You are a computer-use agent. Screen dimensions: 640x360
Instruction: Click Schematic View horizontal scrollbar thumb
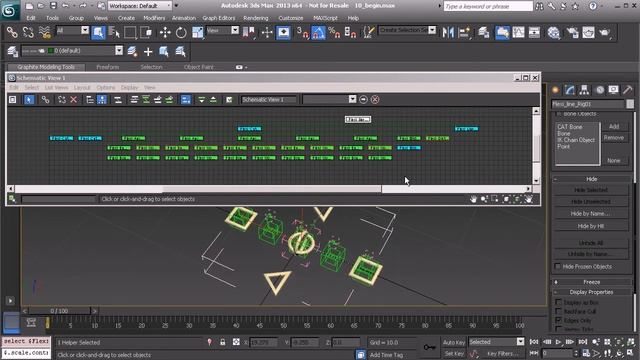tap(272, 189)
